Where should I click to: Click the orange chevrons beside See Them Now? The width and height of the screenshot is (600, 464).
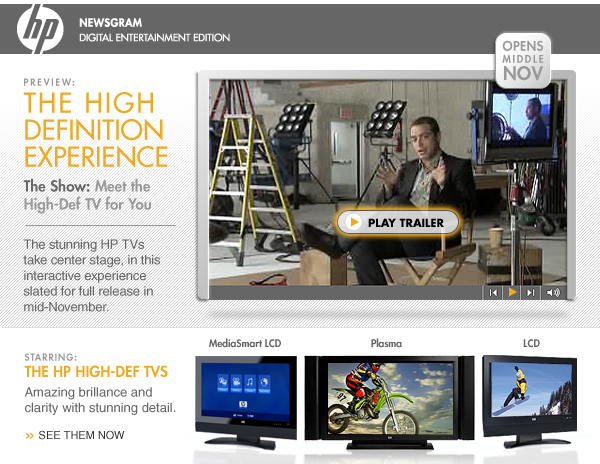tap(30, 435)
